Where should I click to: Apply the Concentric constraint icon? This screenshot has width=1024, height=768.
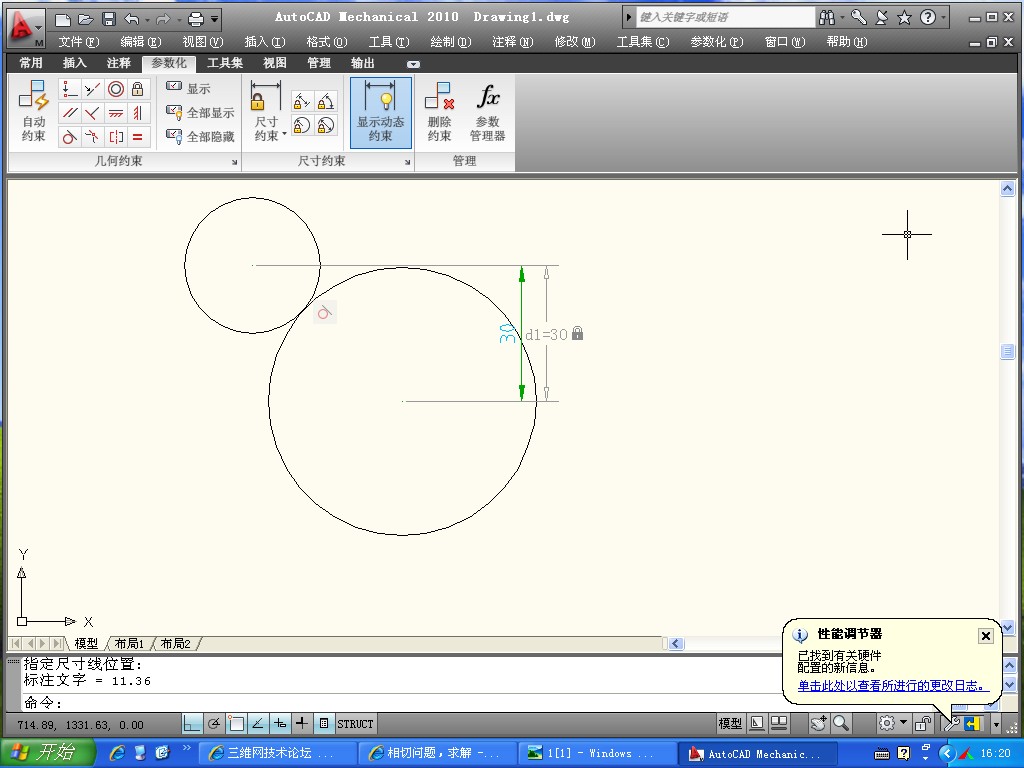pyautogui.click(x=116, y=89)
